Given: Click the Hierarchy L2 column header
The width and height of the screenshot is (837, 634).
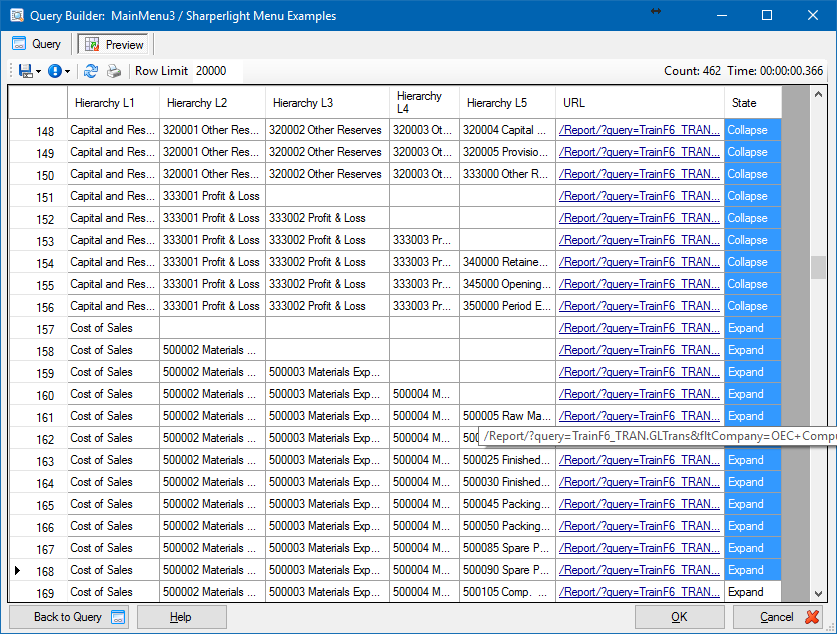Looking at the screenshot, I should pyautogui.click(x=212, y=102).
